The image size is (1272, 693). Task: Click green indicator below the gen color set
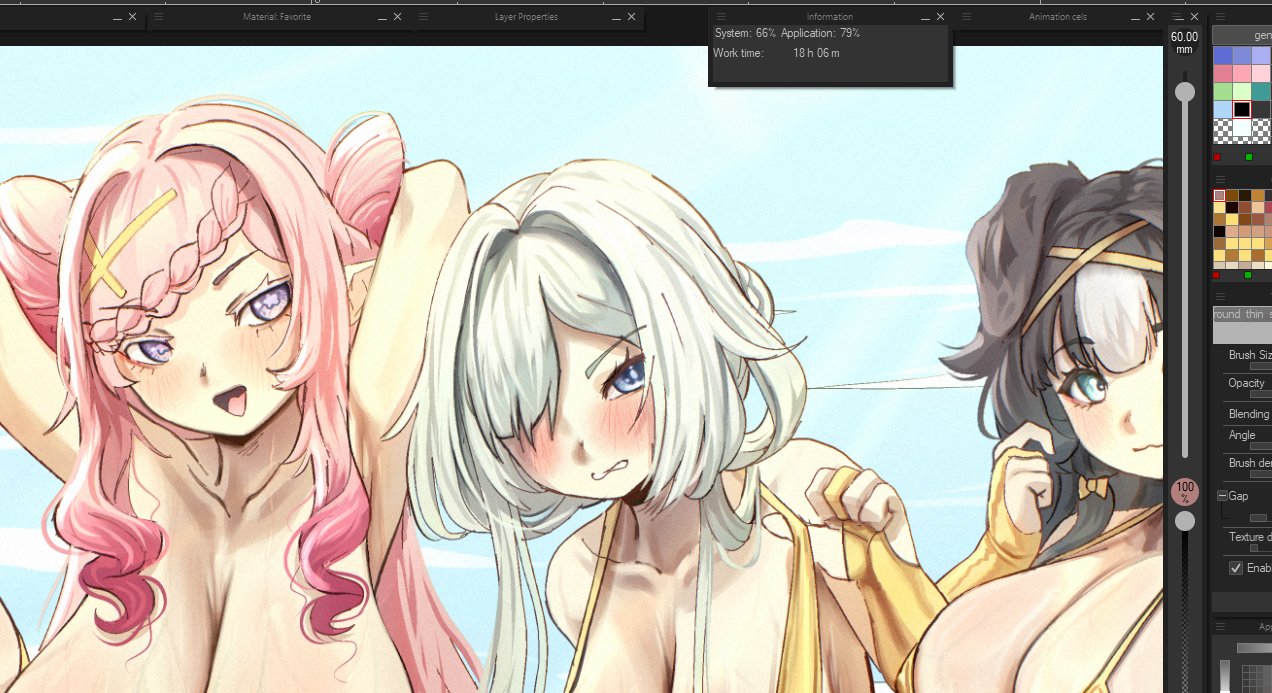(1249, 157)
